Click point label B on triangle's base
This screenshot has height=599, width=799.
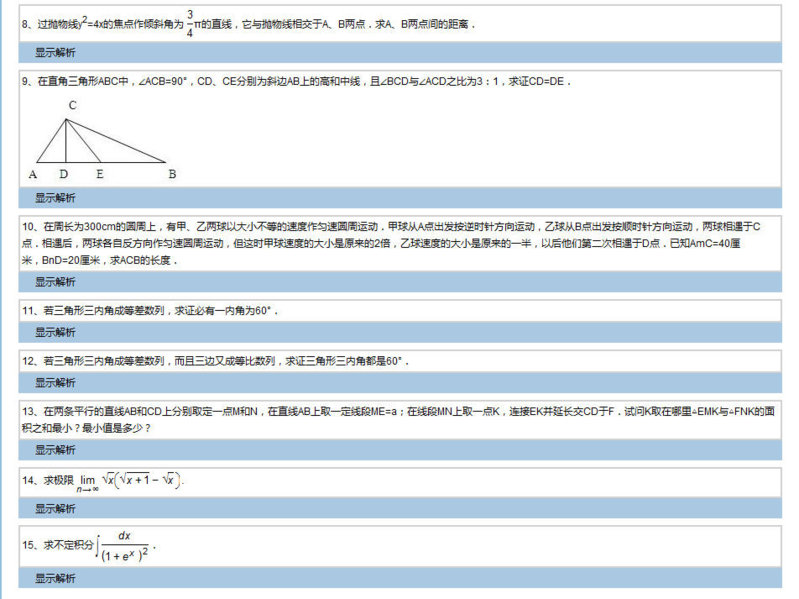pos(172,174)
